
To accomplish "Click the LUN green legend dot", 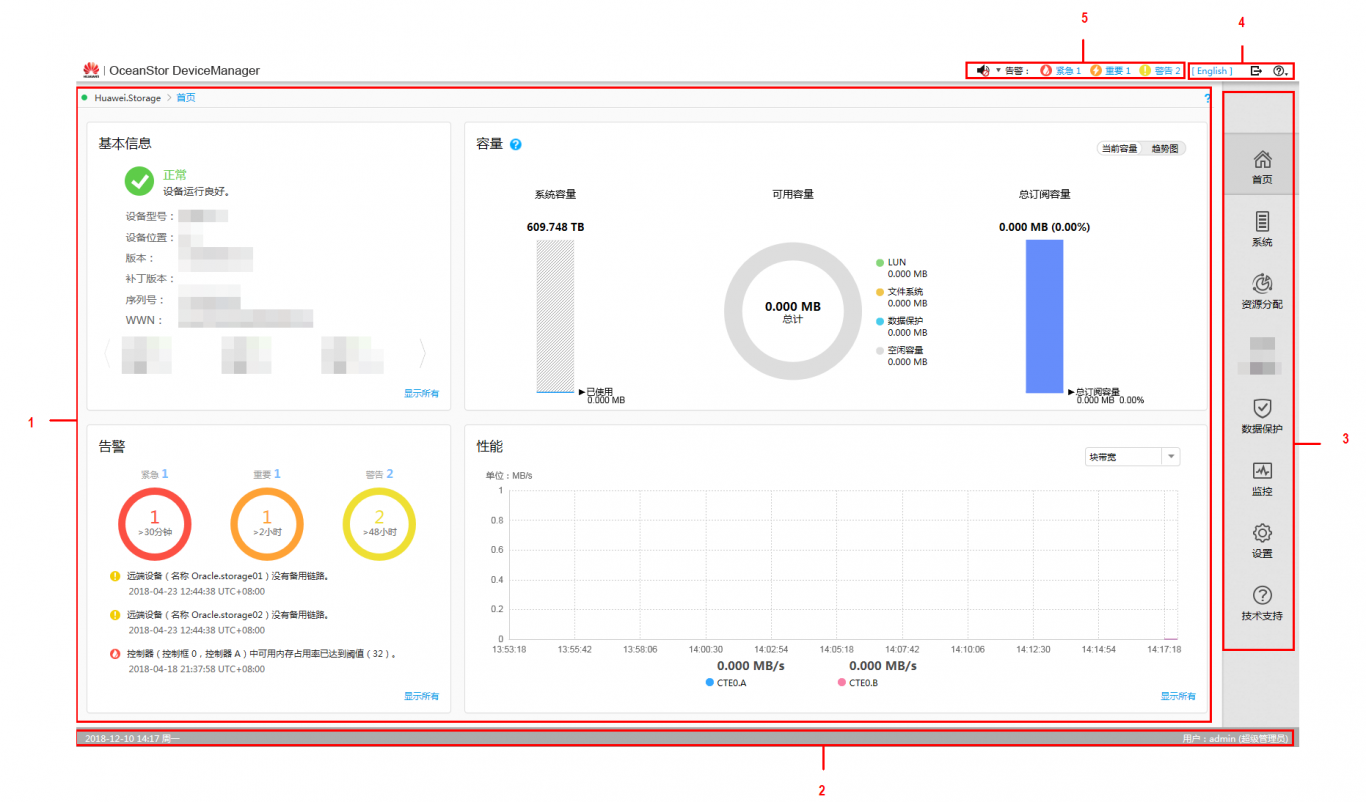I will coord(880,263).
